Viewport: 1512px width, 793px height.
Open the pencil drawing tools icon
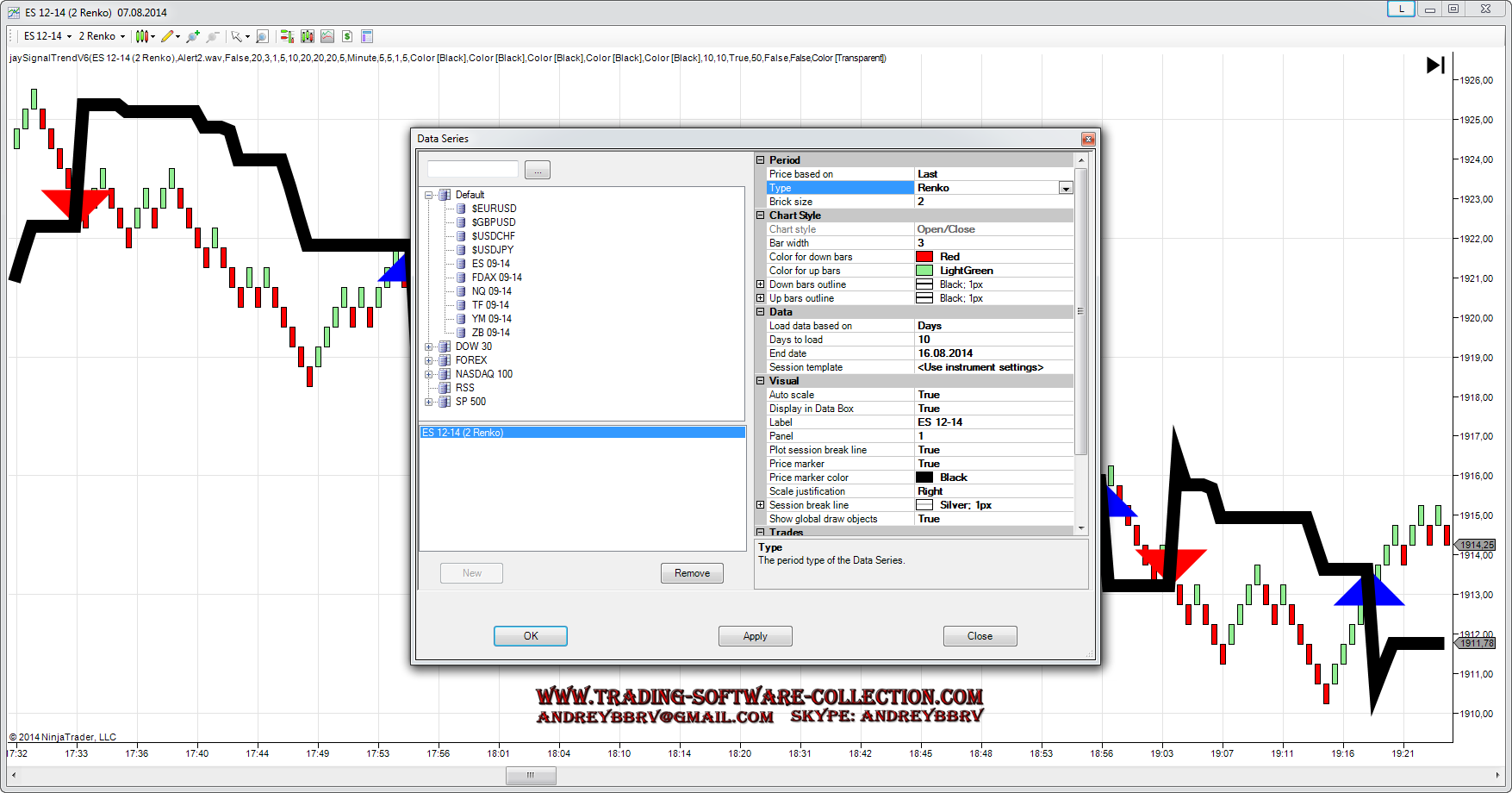click(x=167, y=36)
